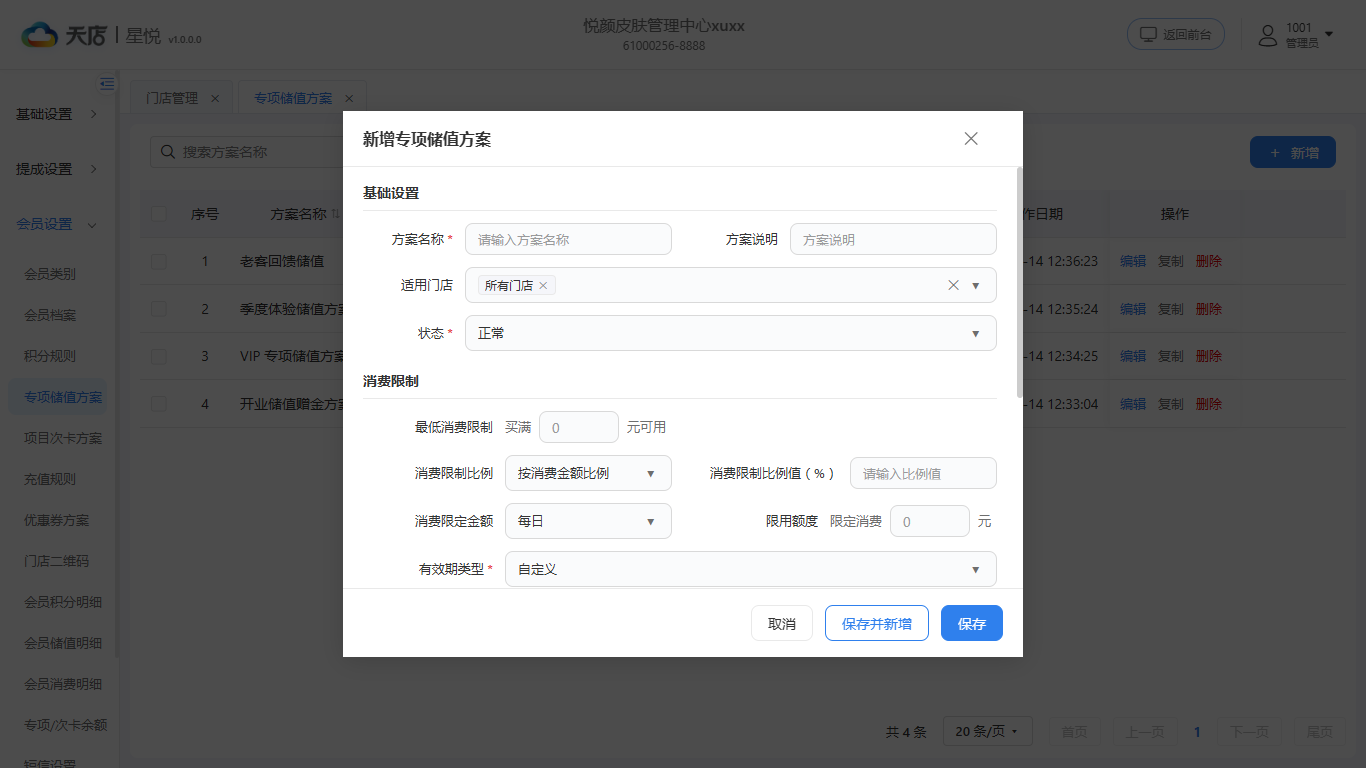The width and height of the screenshot is (1366, 768).
Task: Tick the select-all checkbox in table header
Action: pyautogui.click(x=159, y=213)
